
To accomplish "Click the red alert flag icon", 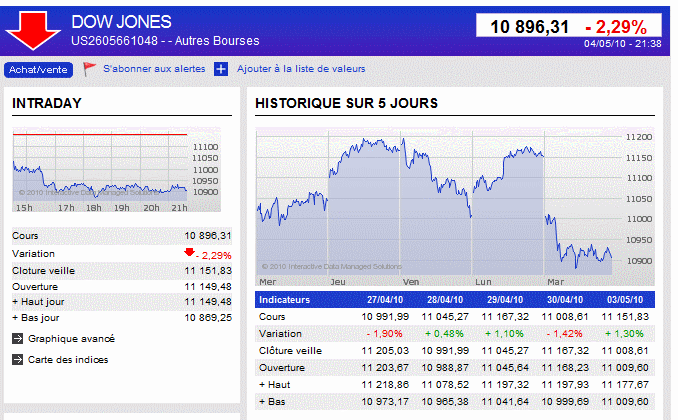I will [x=89, y=69].
